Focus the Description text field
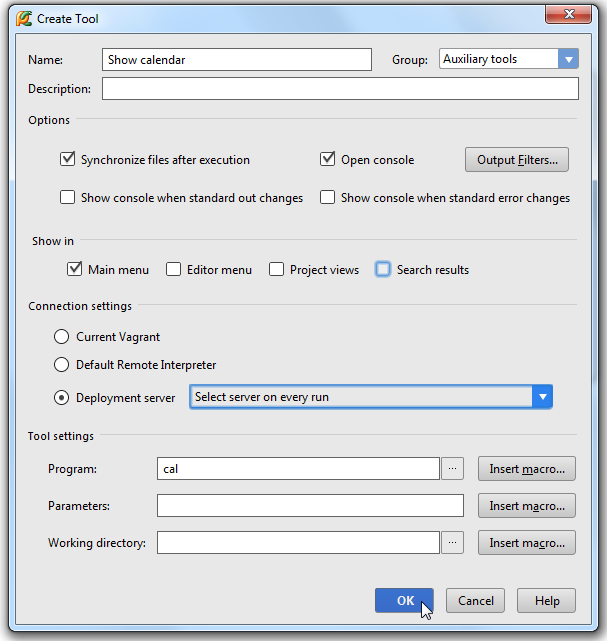607x641 pixels. tap(340, 88)
